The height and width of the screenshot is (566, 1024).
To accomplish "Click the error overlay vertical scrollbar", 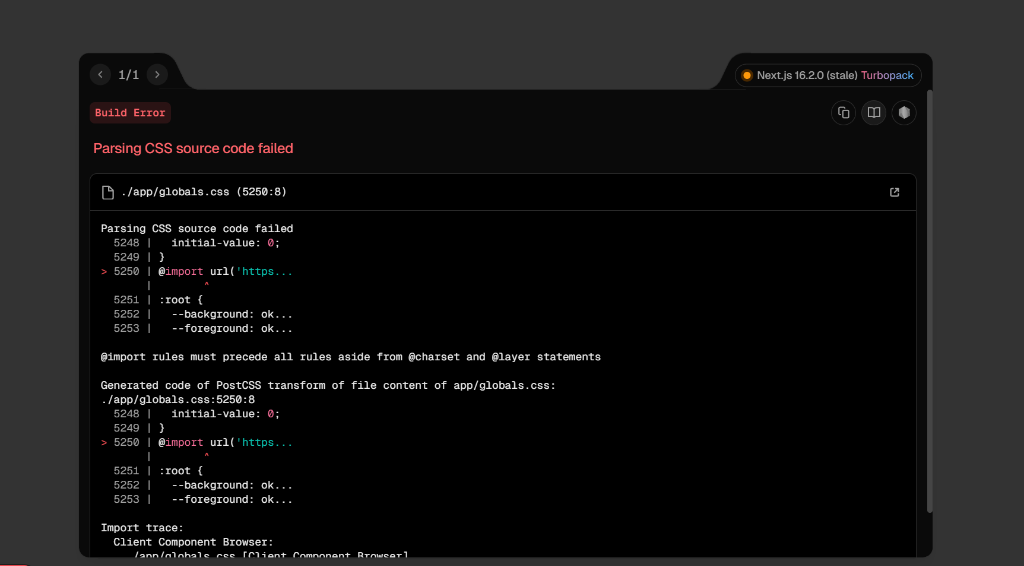I will (x=929, y=300).
